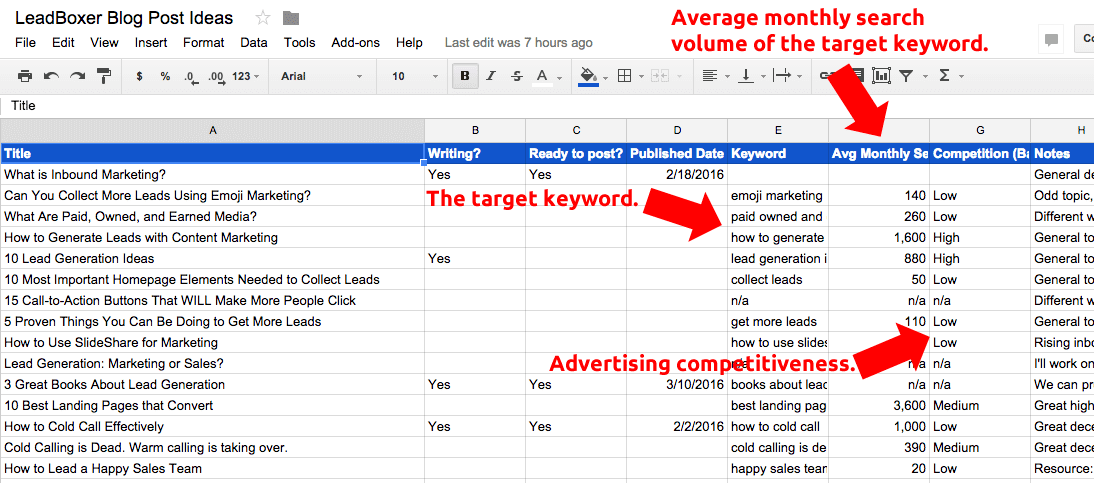
Task: Click the Filter funnel icon
Action: (x=906, y=76)
